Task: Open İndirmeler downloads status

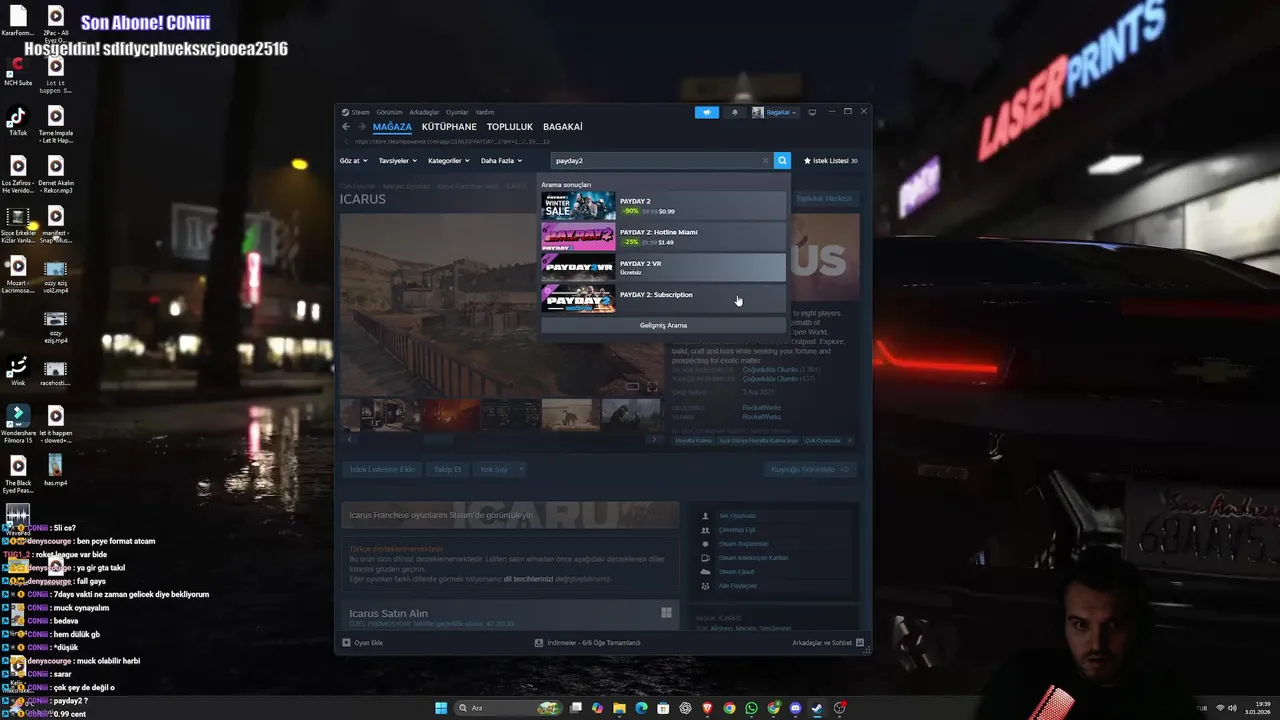Action: pyautogui.click(x=588, y=643)
